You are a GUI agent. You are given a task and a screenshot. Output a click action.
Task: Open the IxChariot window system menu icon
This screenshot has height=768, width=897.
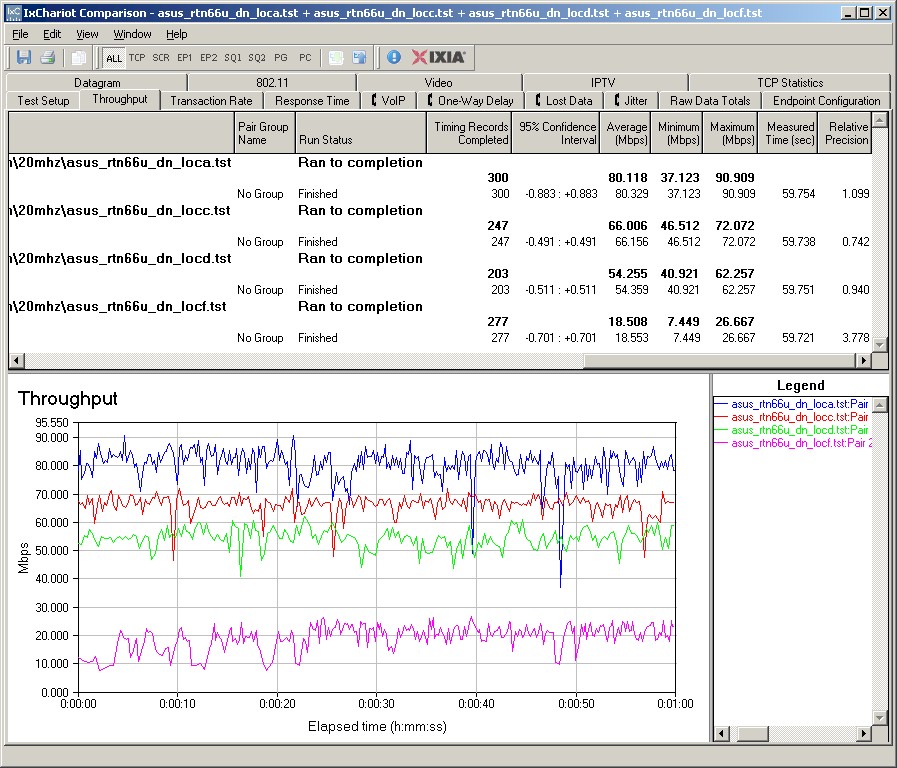[x=13, y=13]
